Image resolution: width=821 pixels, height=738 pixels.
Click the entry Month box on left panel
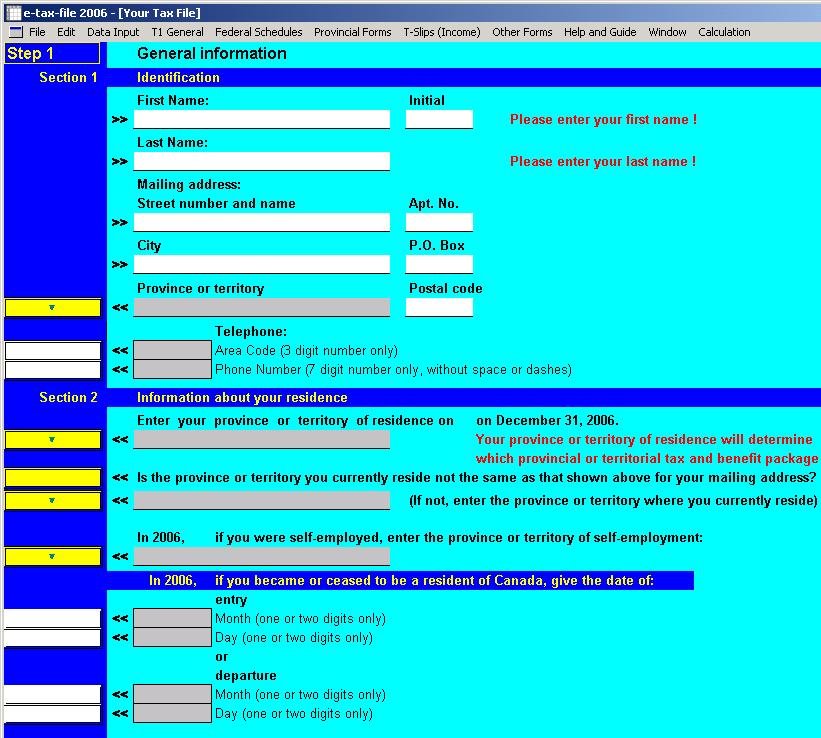[52, 619]
